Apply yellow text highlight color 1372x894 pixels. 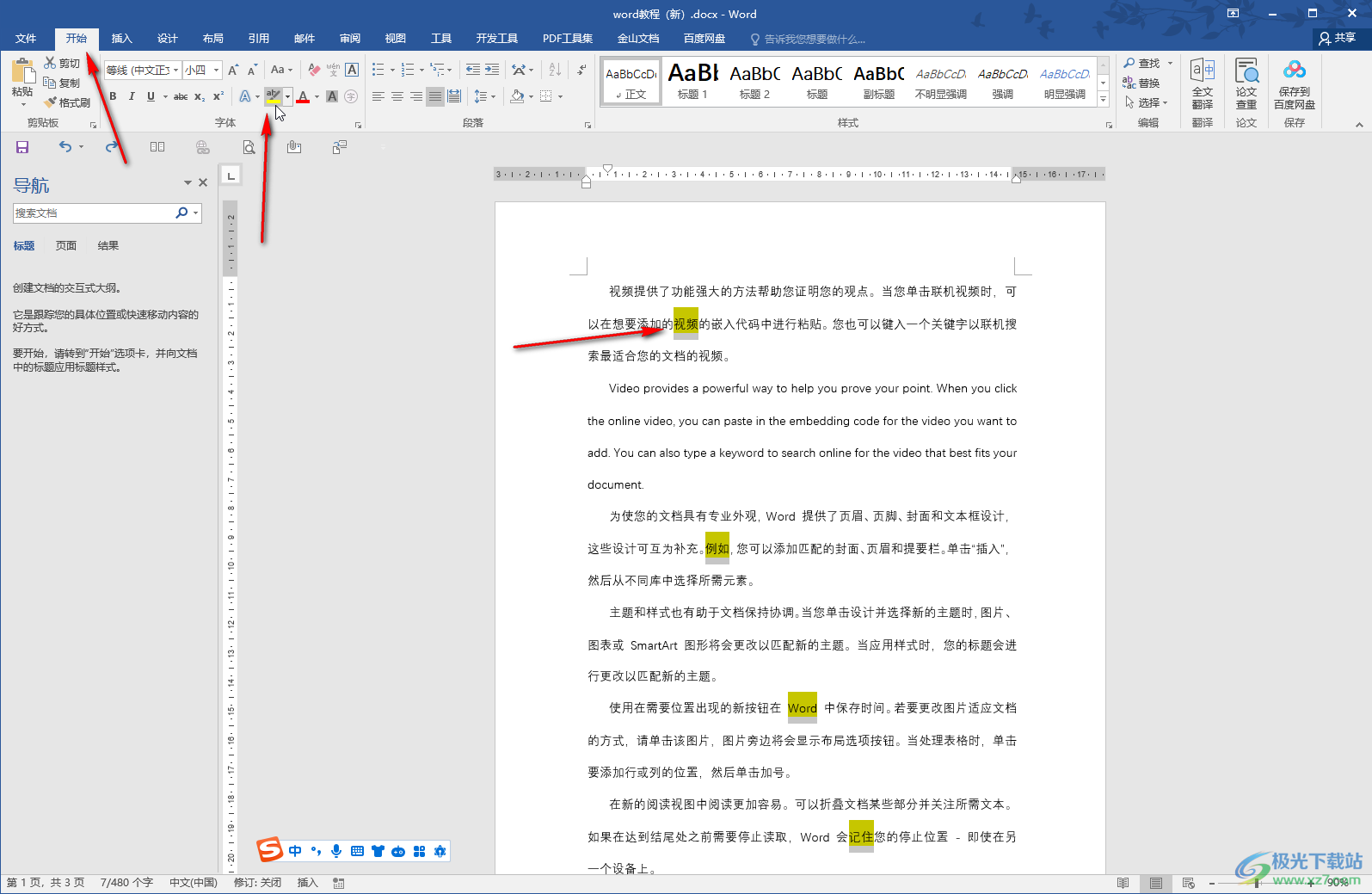(274, 96)
